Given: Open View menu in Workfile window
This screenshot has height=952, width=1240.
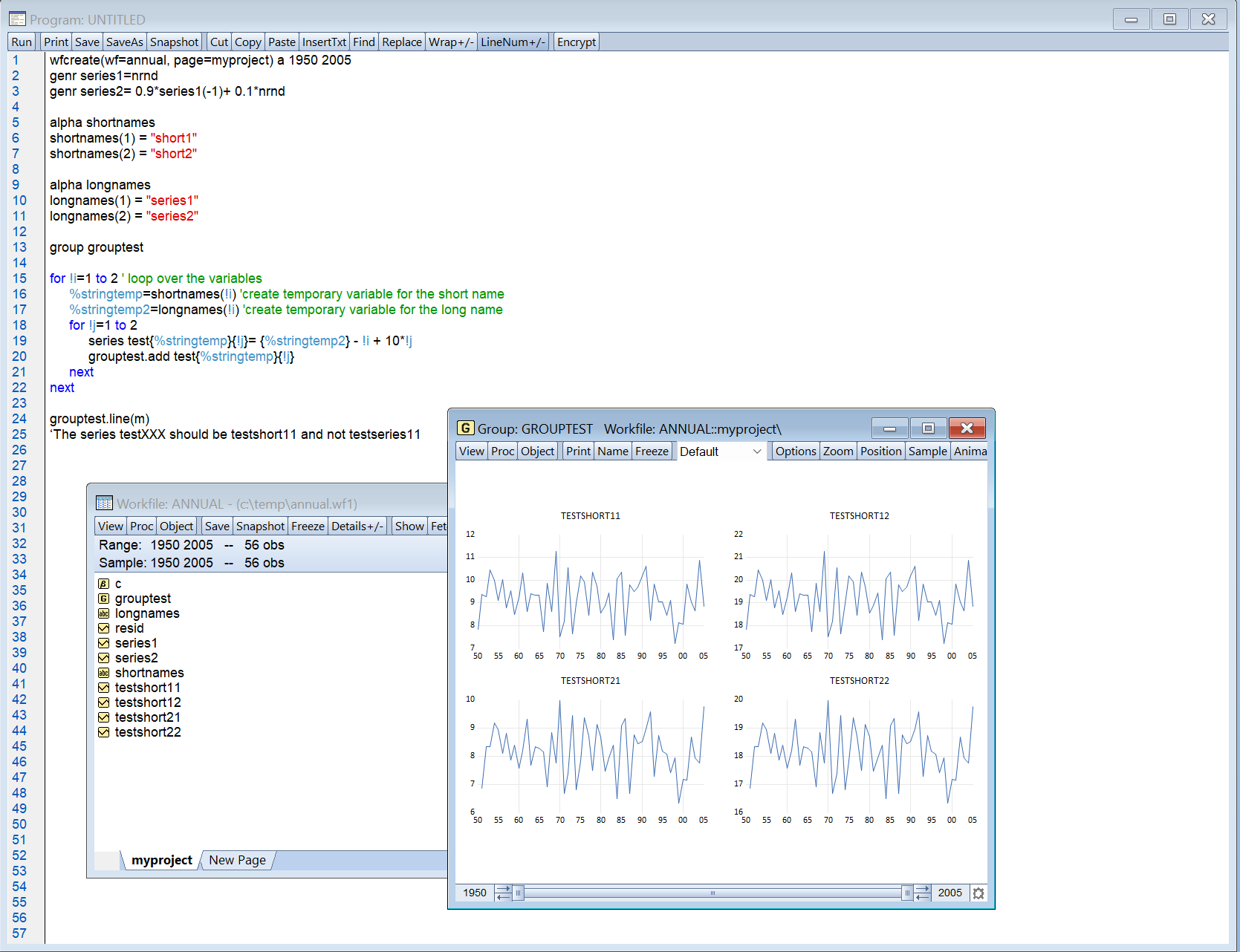Looking at the screenshot, I should click(111, 526).
